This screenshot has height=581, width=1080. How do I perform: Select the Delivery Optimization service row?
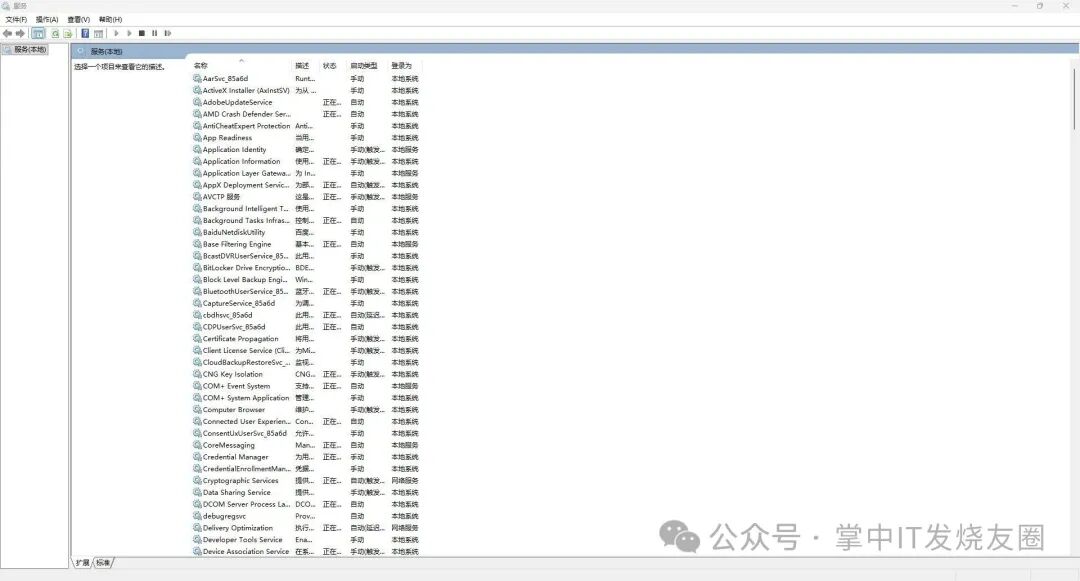coord(238,528)
